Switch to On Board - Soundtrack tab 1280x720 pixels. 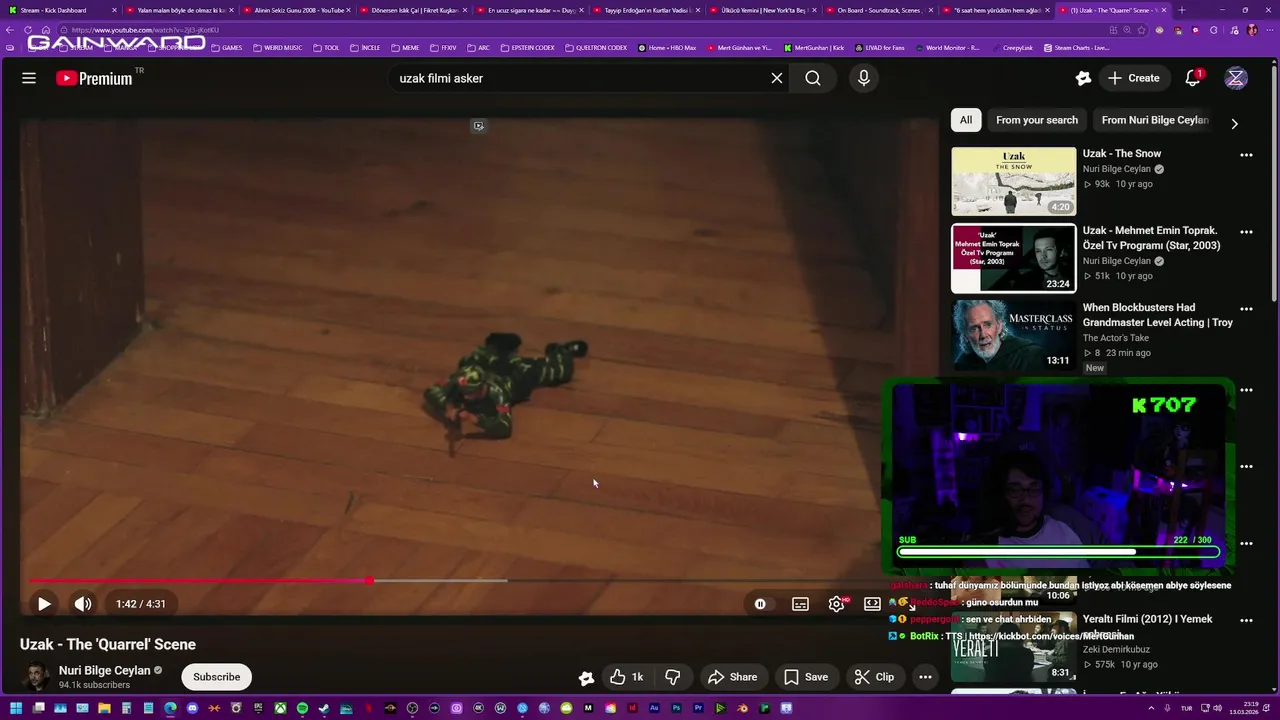tap(878, 10)
